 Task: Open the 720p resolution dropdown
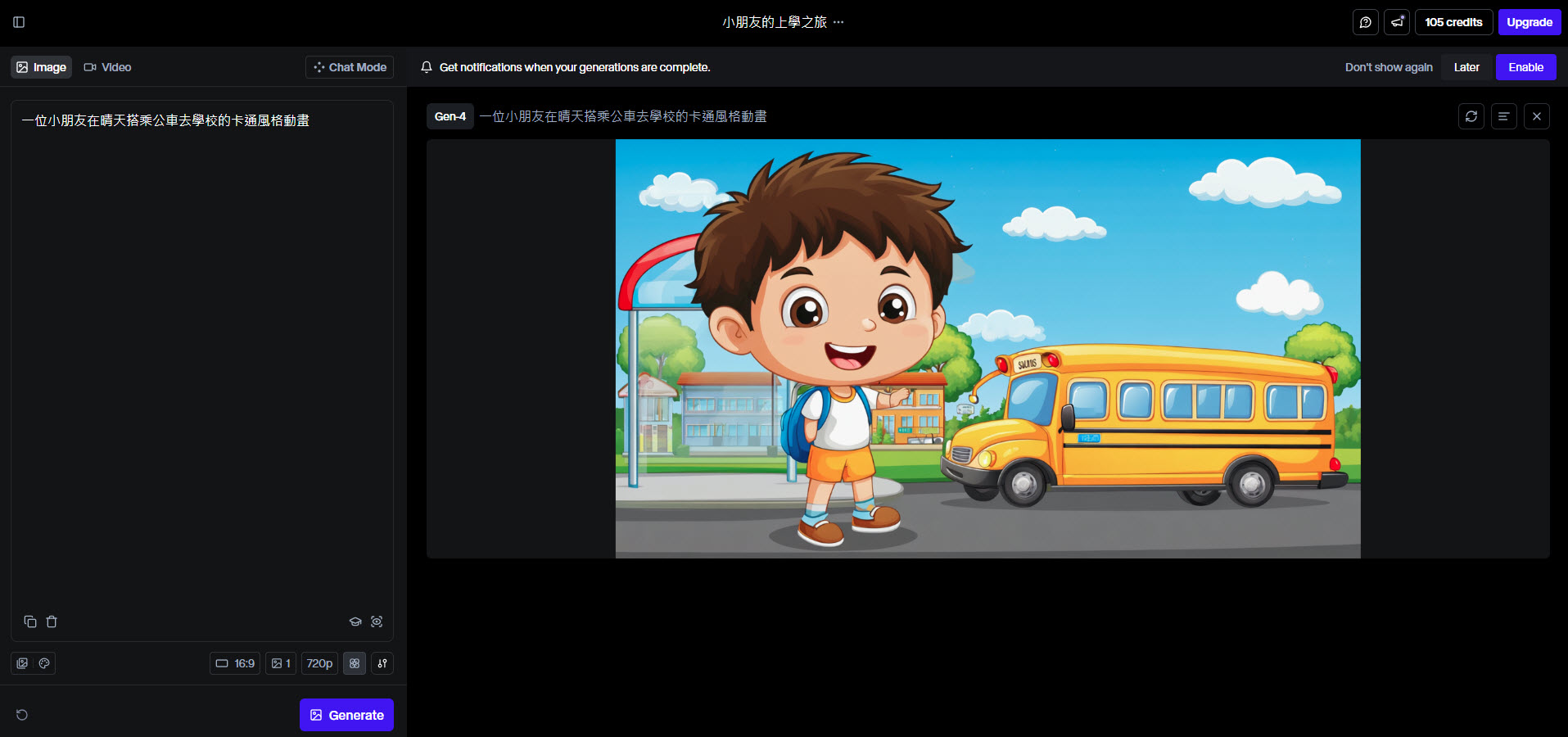click(319, 663)
